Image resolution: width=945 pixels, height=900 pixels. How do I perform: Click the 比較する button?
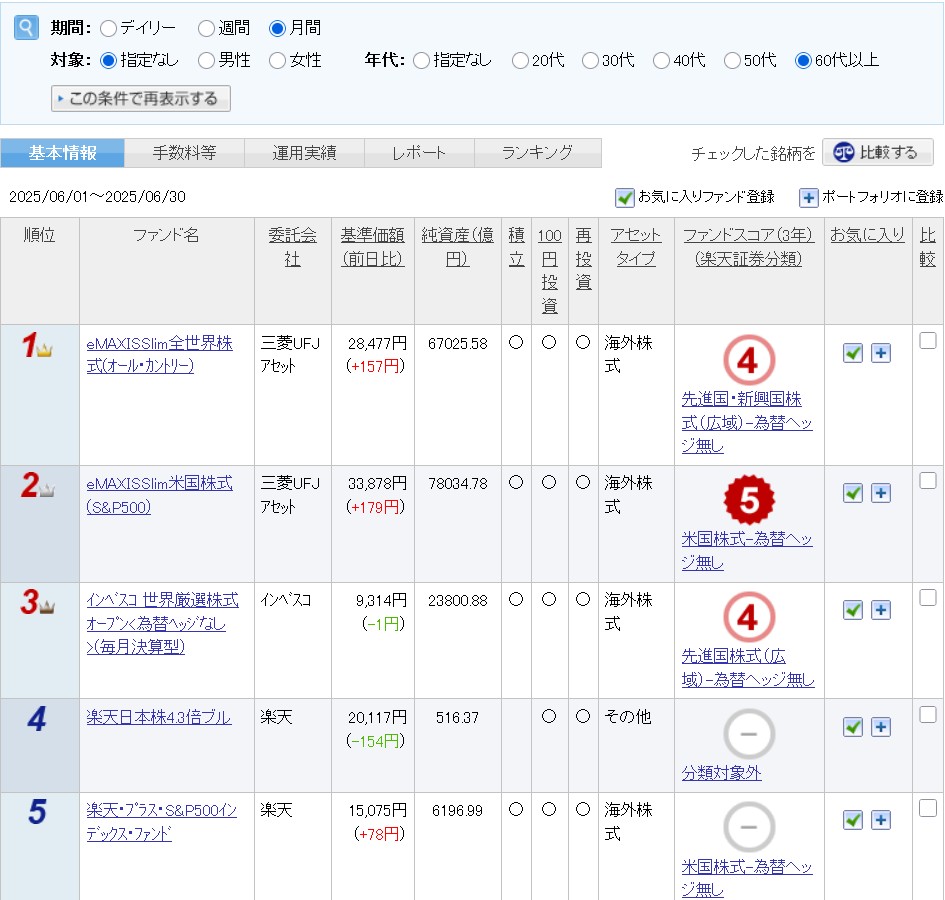point(878,153)
